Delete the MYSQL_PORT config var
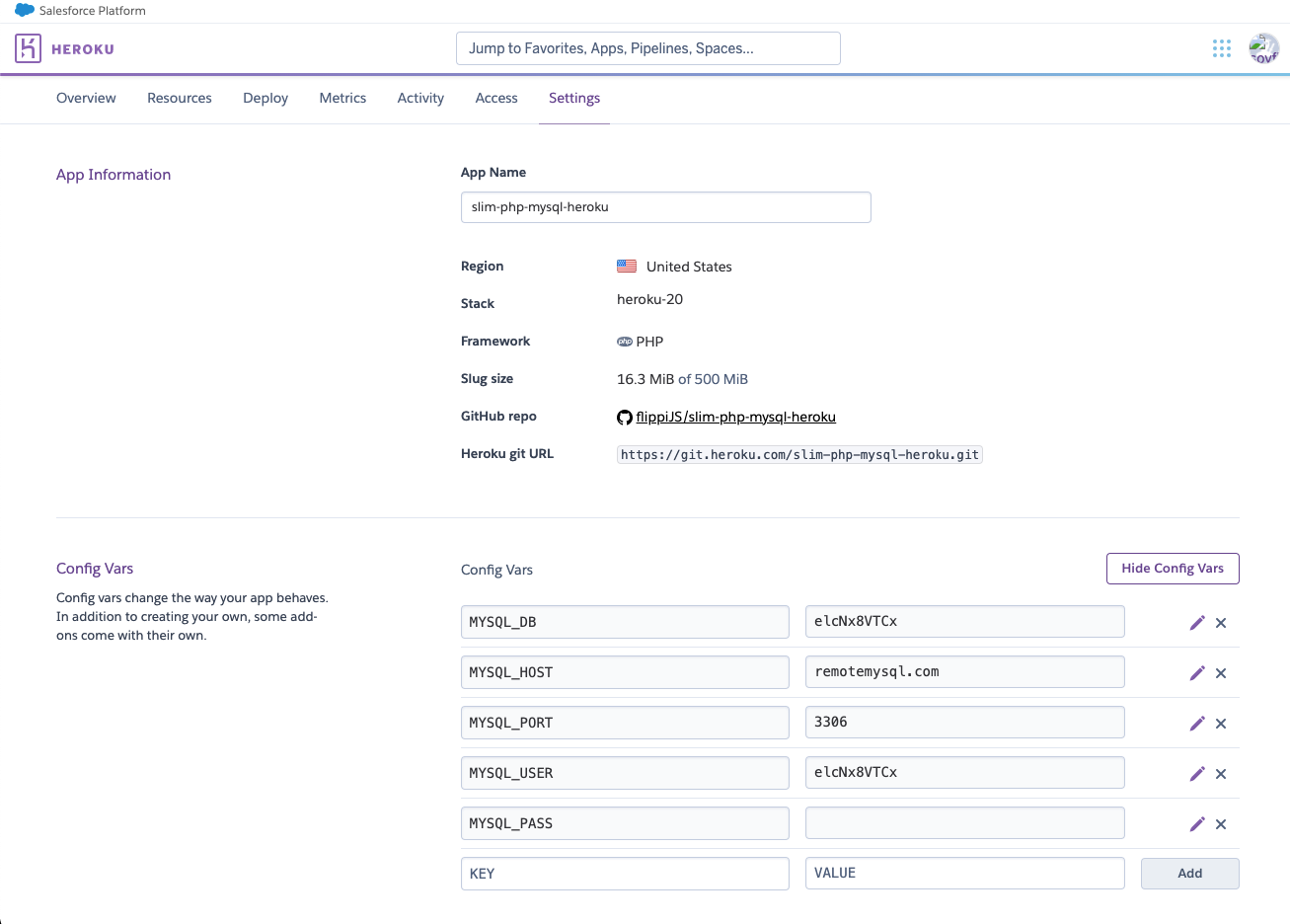 (1221, 724)
